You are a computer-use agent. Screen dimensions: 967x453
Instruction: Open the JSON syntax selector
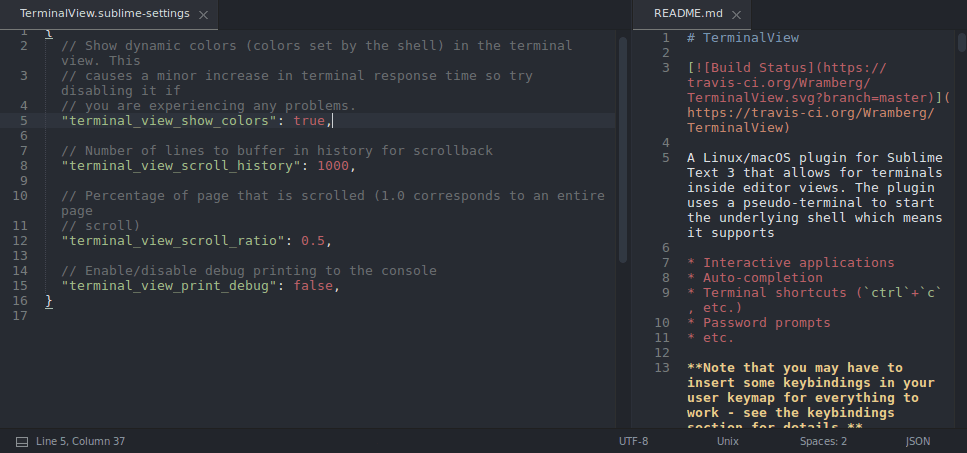(x=918, y=441)
